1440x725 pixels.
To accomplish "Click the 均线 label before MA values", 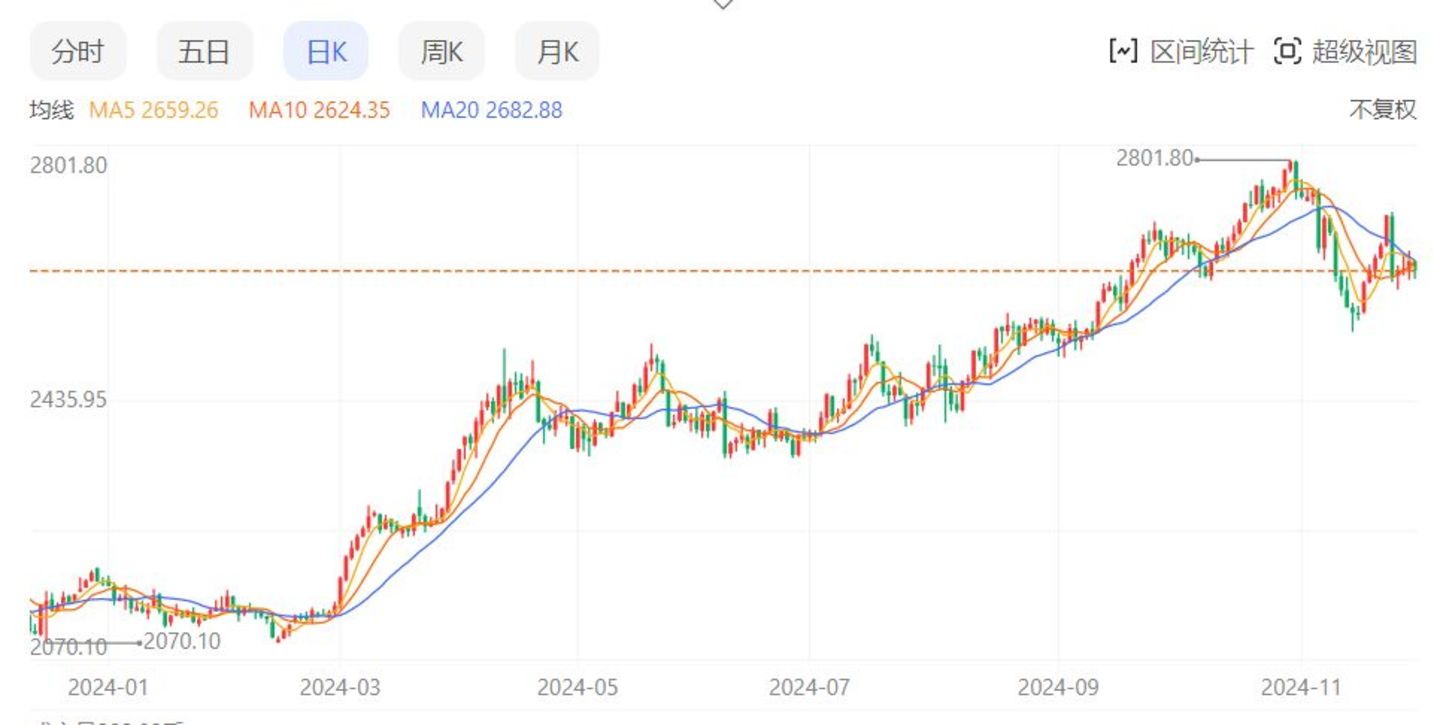I will pos(51,110).
